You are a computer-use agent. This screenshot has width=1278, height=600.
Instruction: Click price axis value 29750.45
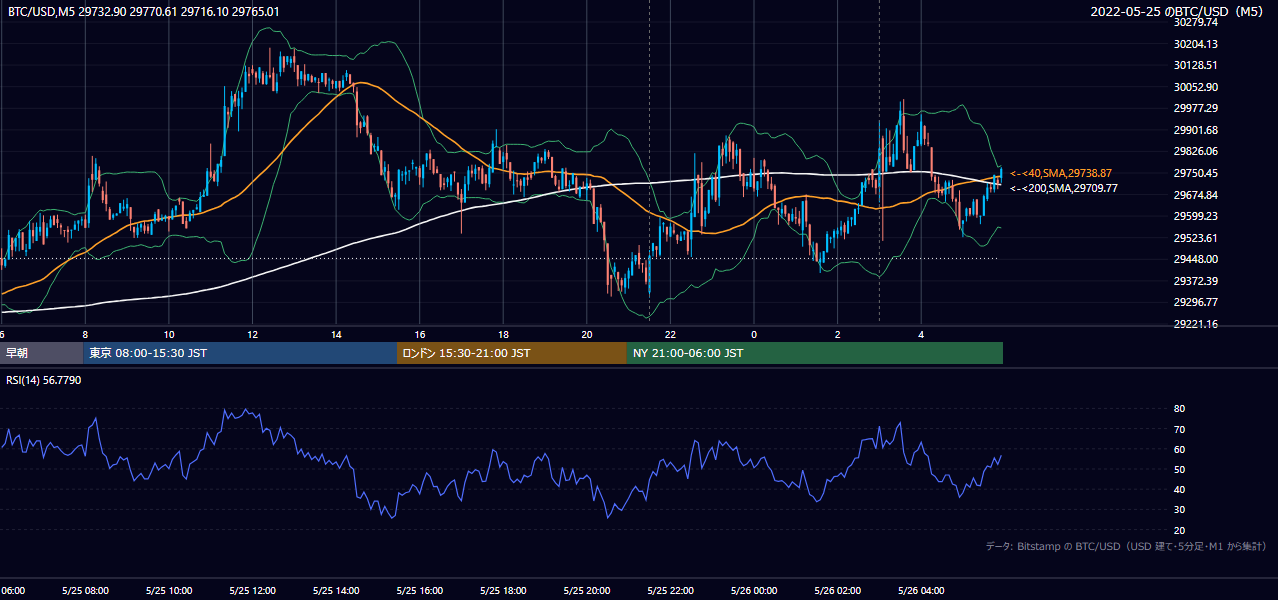[1196, 173]
